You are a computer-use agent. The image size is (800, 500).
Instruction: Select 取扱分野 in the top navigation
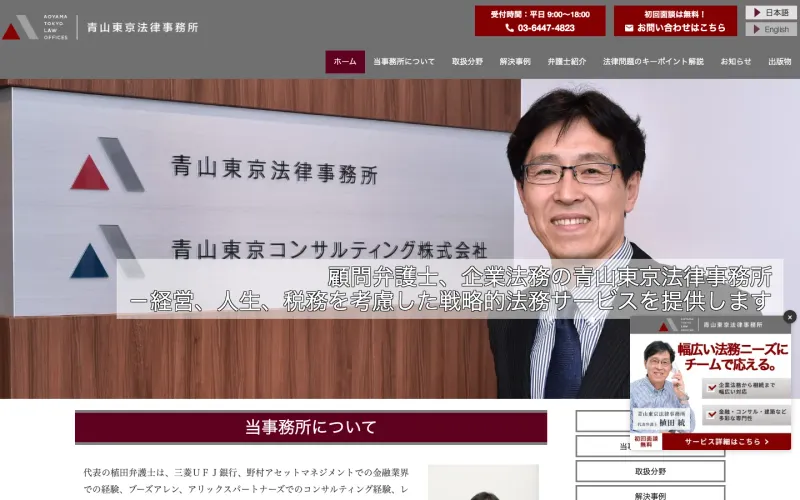pos(467,62)
